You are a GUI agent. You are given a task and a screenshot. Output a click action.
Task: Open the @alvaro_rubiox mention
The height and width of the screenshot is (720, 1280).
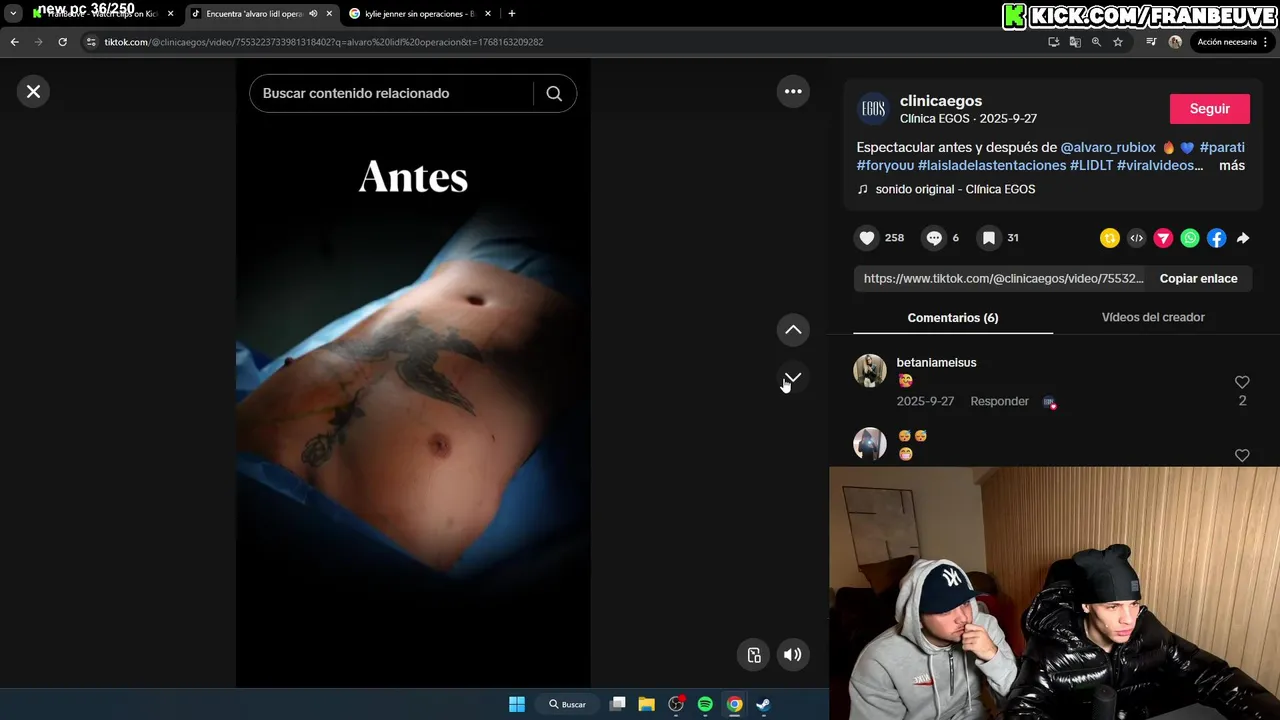[x=1108, y=147]
